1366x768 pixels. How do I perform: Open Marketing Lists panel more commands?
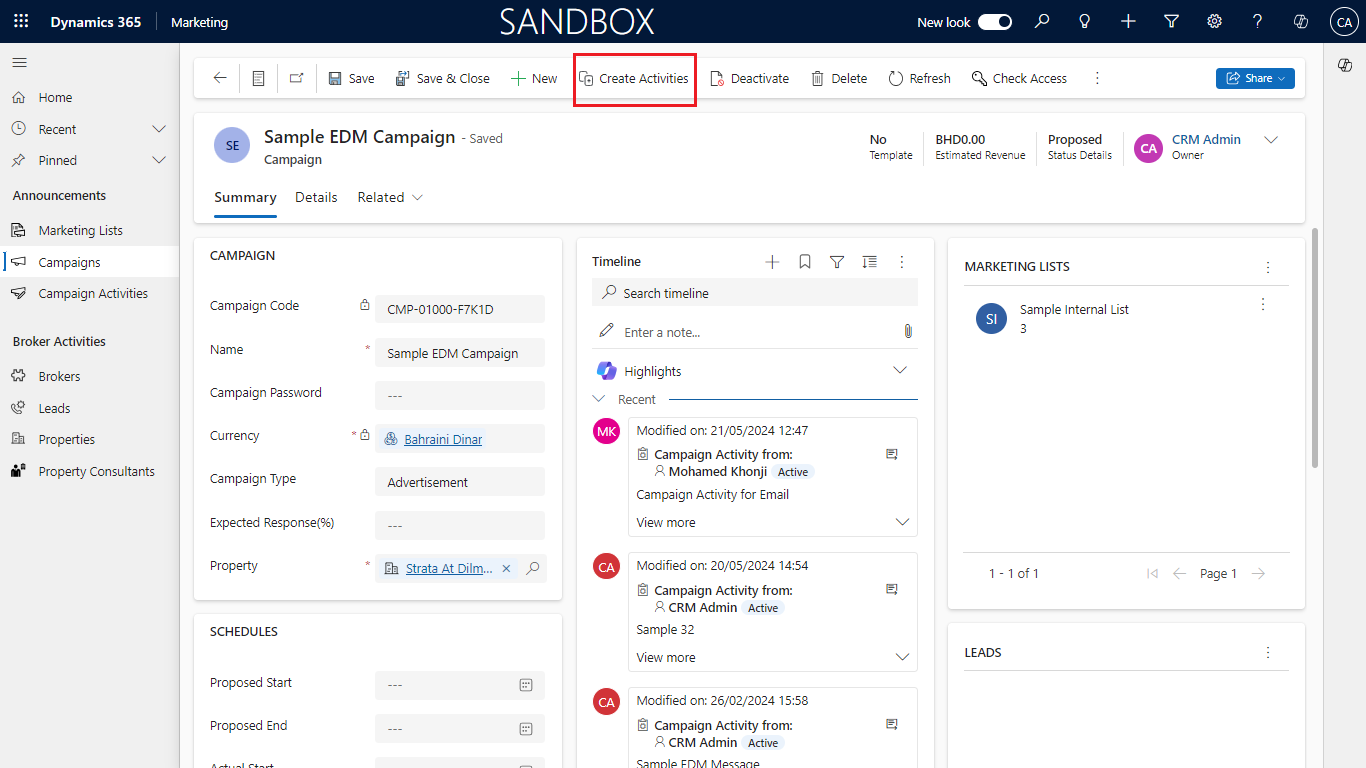click(x=1268, y=267)
